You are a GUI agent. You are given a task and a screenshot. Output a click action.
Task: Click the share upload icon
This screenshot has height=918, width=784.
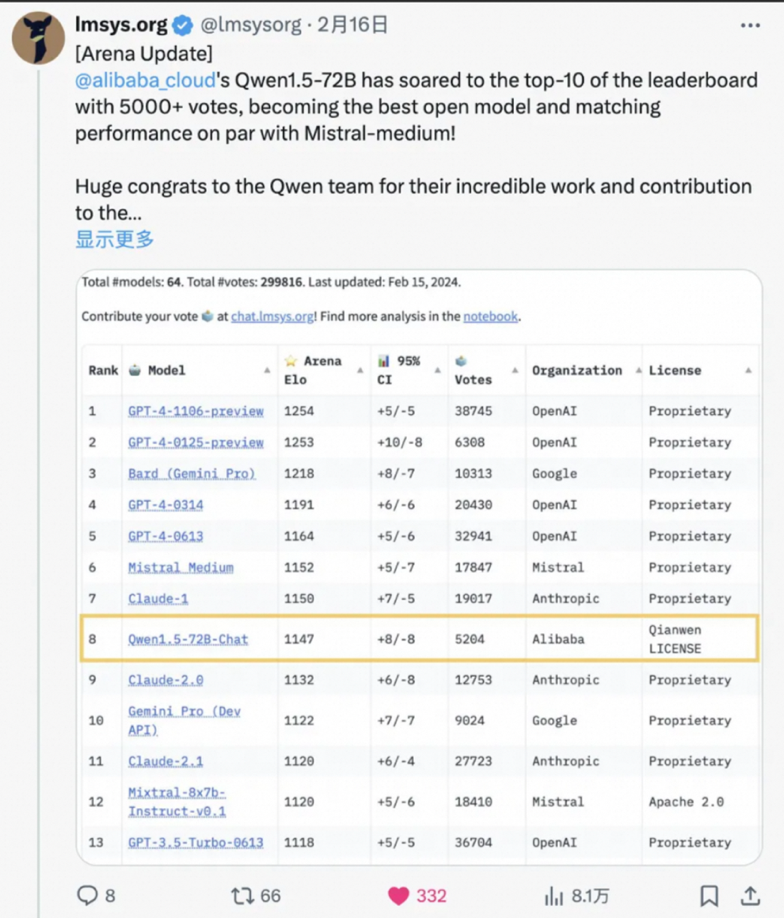749,894
